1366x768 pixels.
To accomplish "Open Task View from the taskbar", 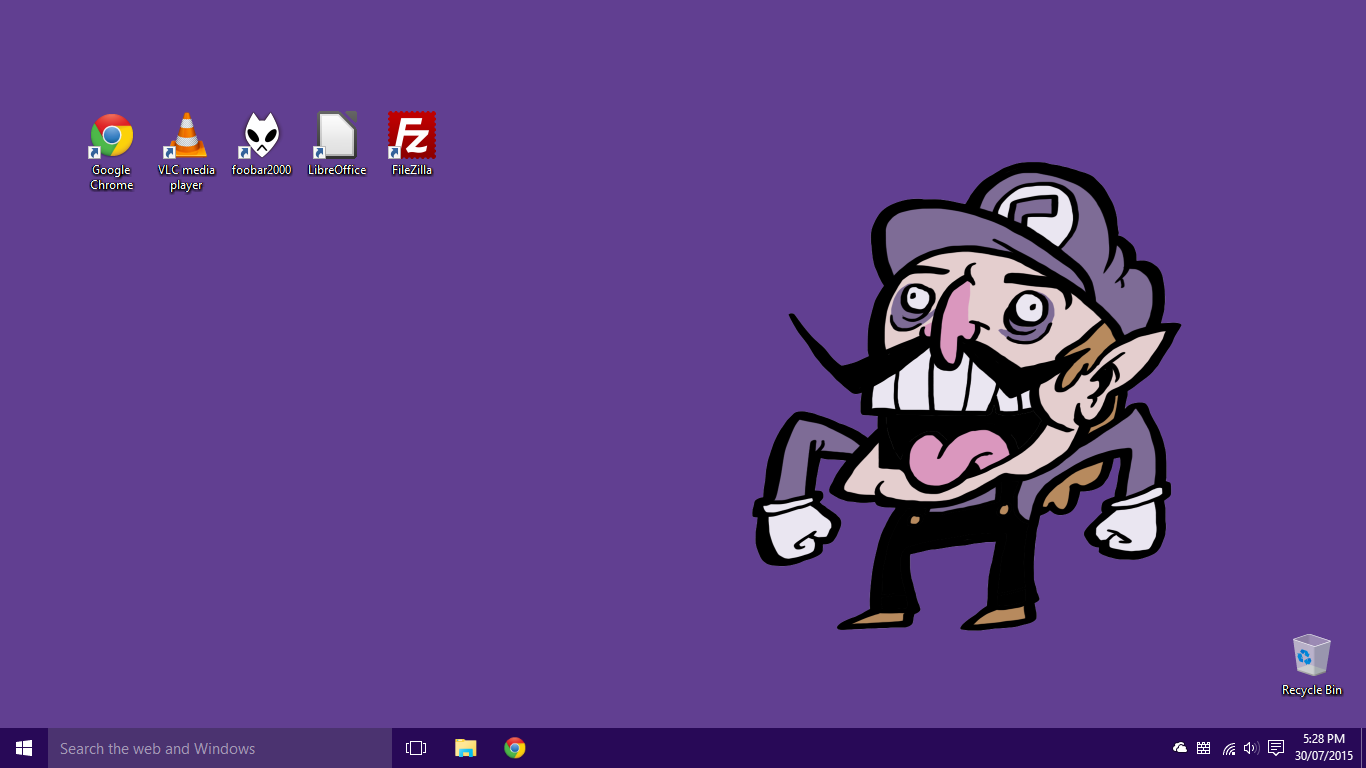I will [416, 748].
